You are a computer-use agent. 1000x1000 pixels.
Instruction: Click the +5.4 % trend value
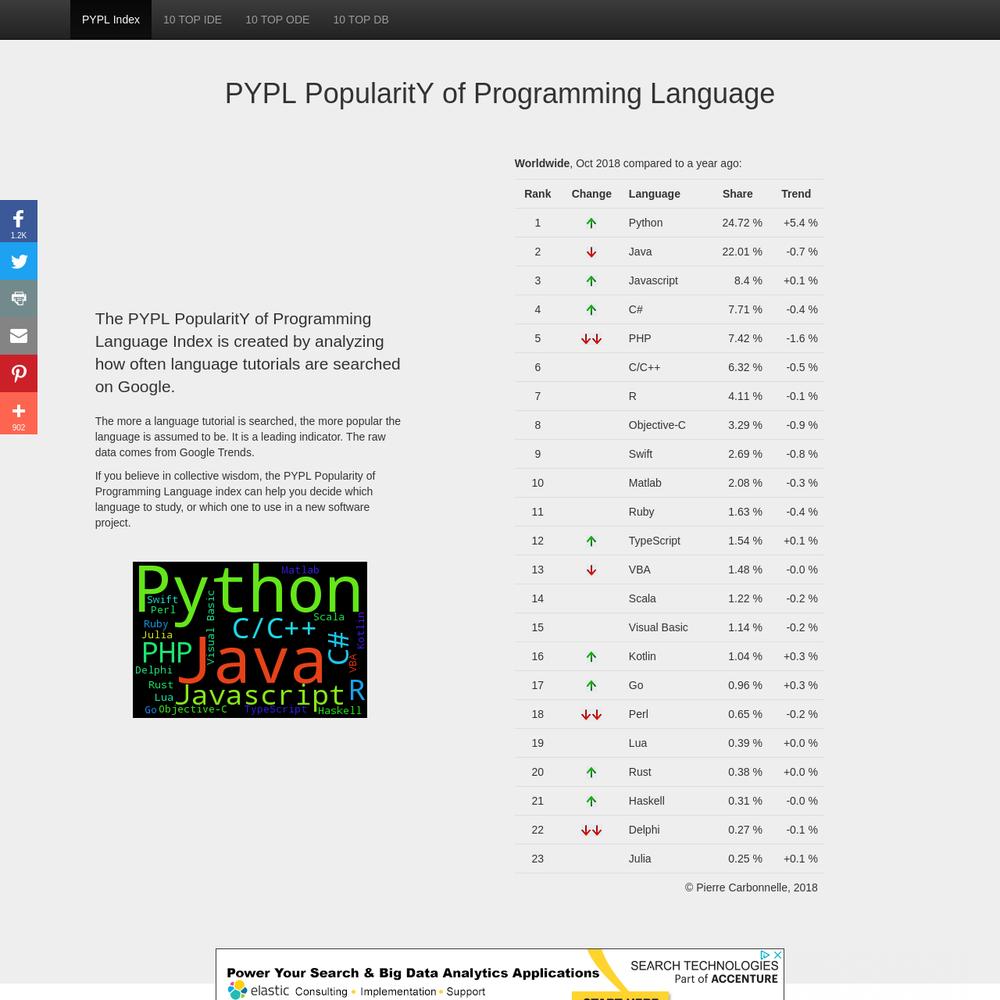(x=800, y=223)
